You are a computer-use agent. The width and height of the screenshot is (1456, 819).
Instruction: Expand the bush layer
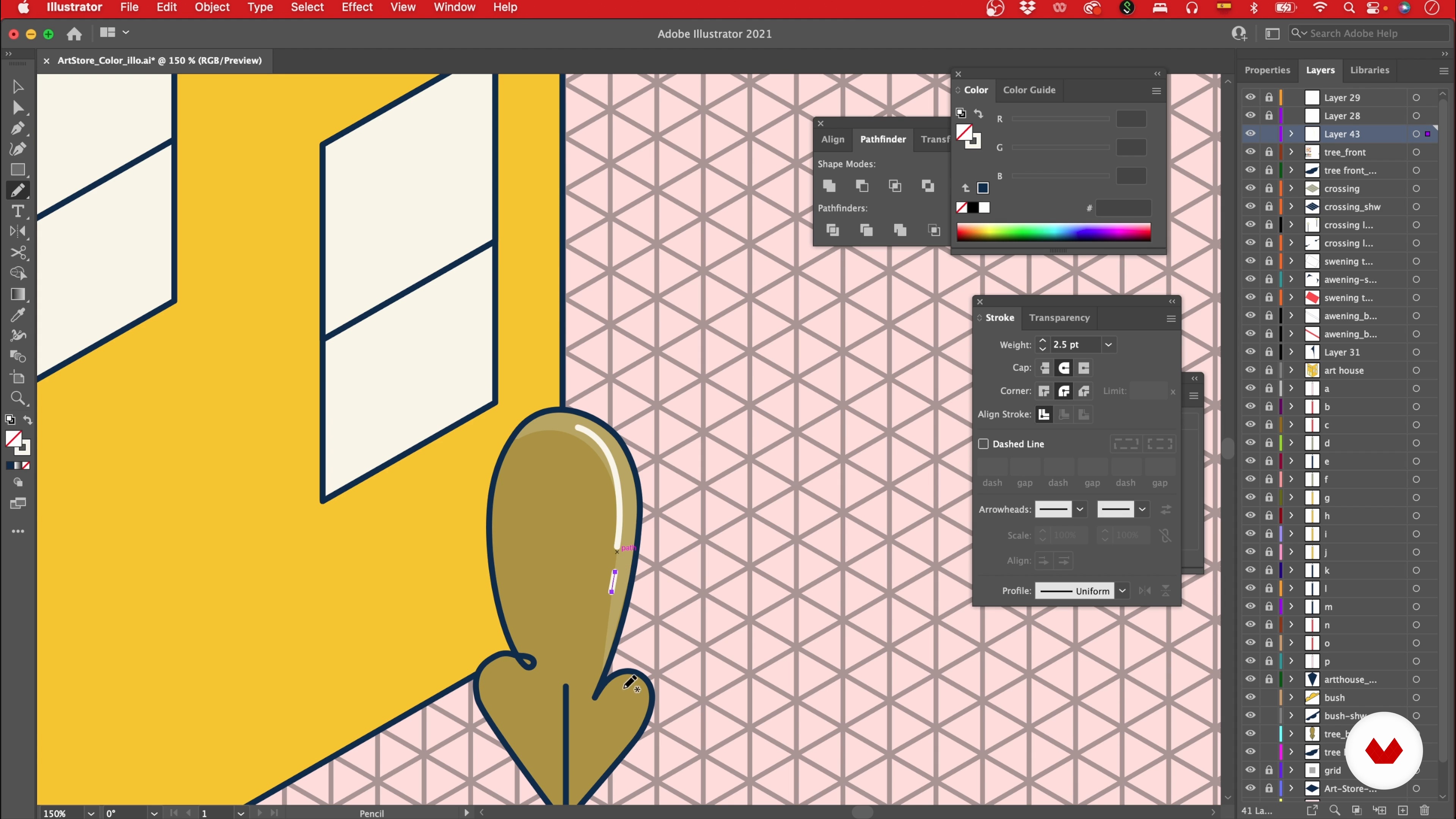coord(1291,698)
